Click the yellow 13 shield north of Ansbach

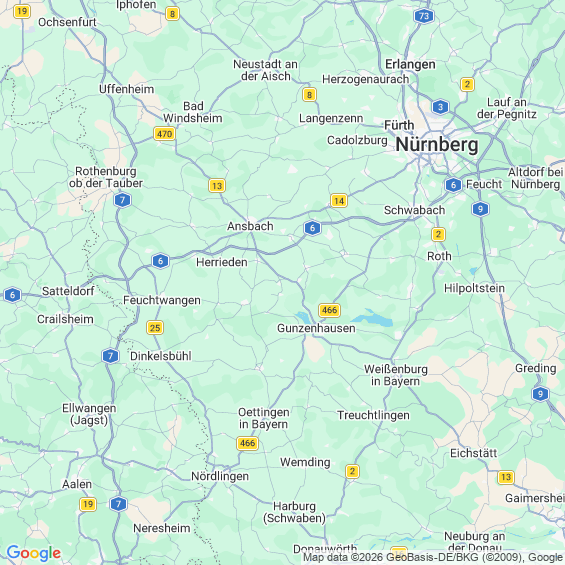[217, 186]
